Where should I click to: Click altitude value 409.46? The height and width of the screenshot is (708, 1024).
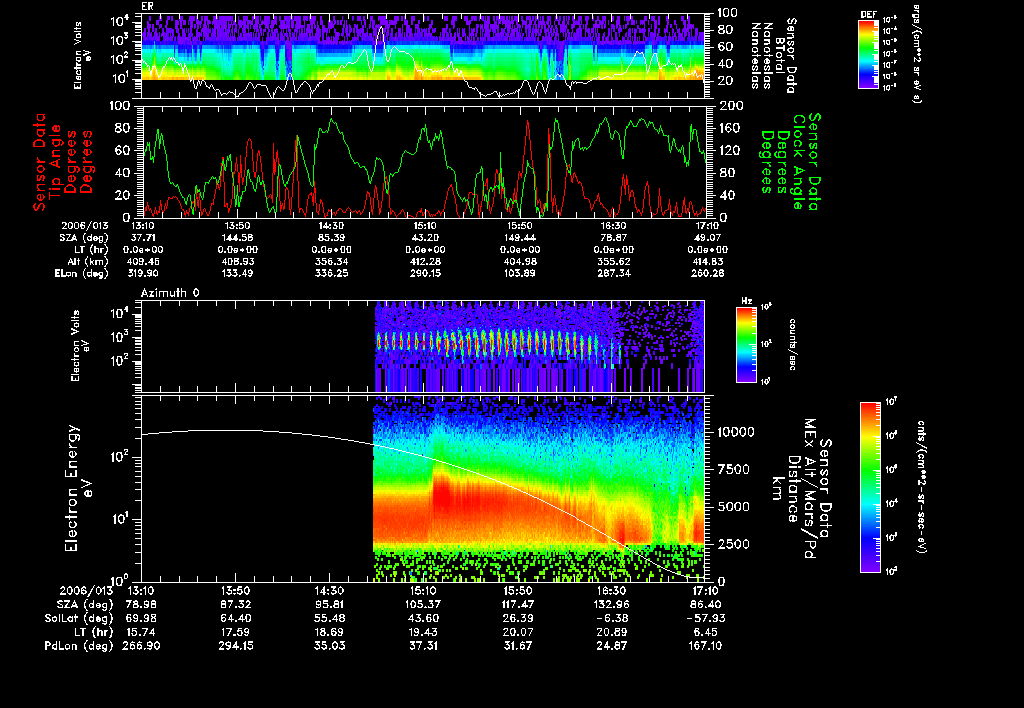[x=143, y=261]
